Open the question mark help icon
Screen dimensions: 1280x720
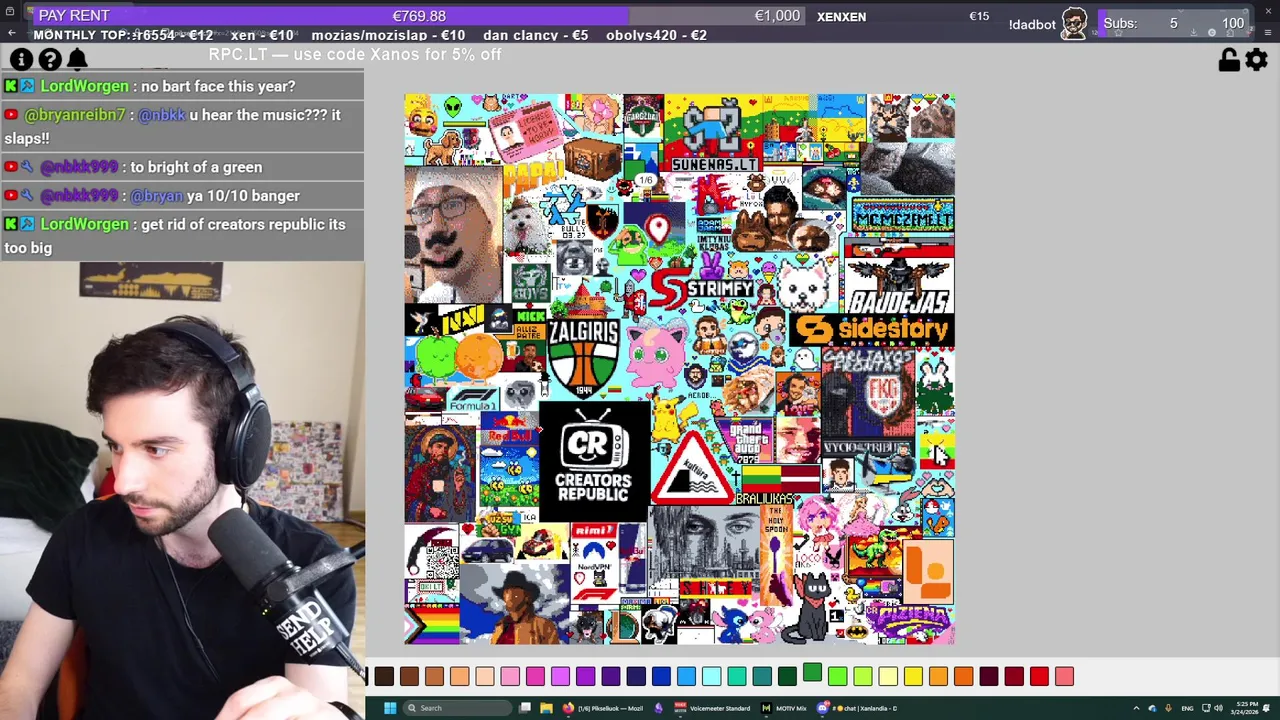[x=50, y=60]
